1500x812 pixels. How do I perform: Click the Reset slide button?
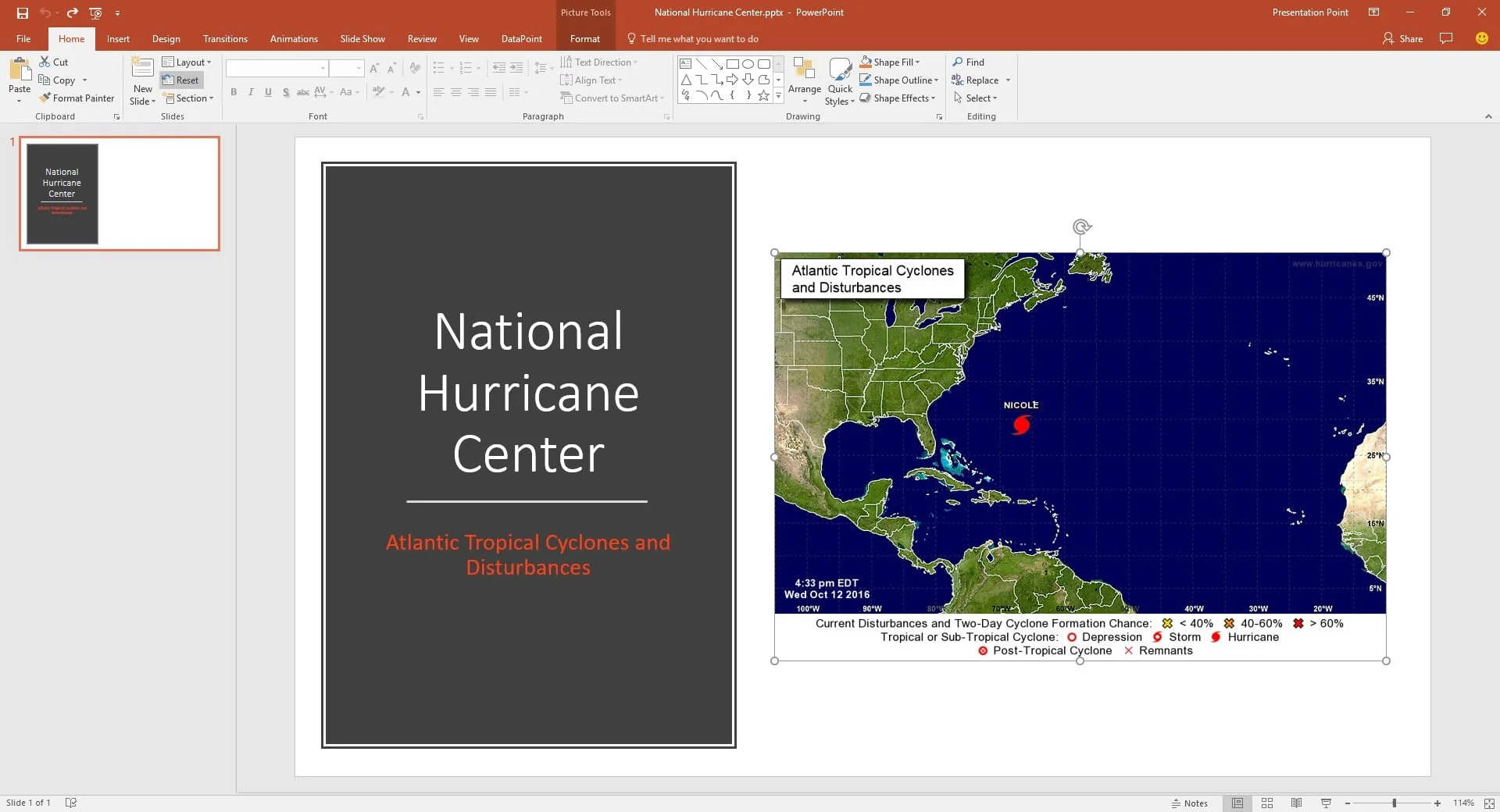tap(181, 80)
